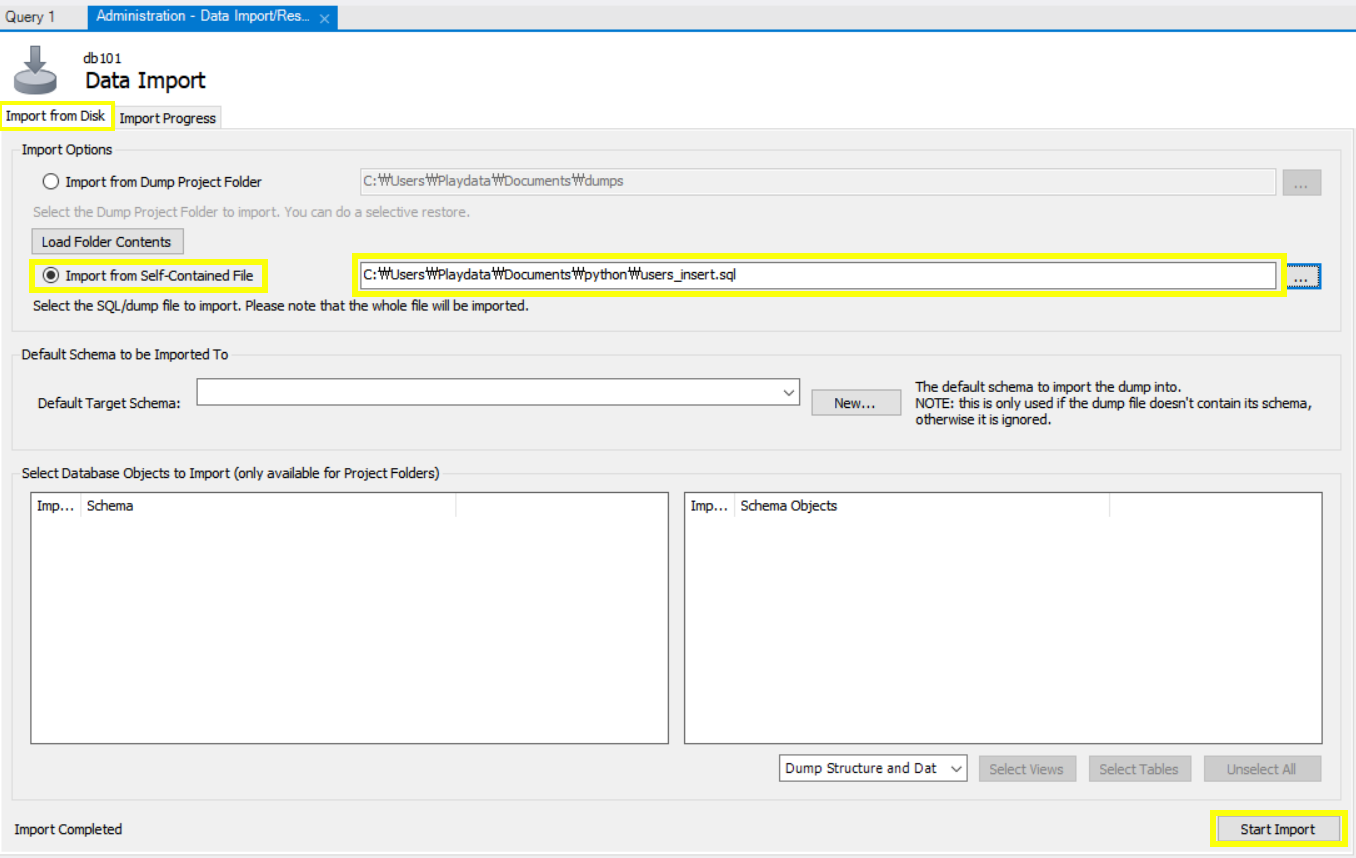Viewport: 1356px width, 858px height.
Task: Click the Start Import button
Action: [1278, 829]
